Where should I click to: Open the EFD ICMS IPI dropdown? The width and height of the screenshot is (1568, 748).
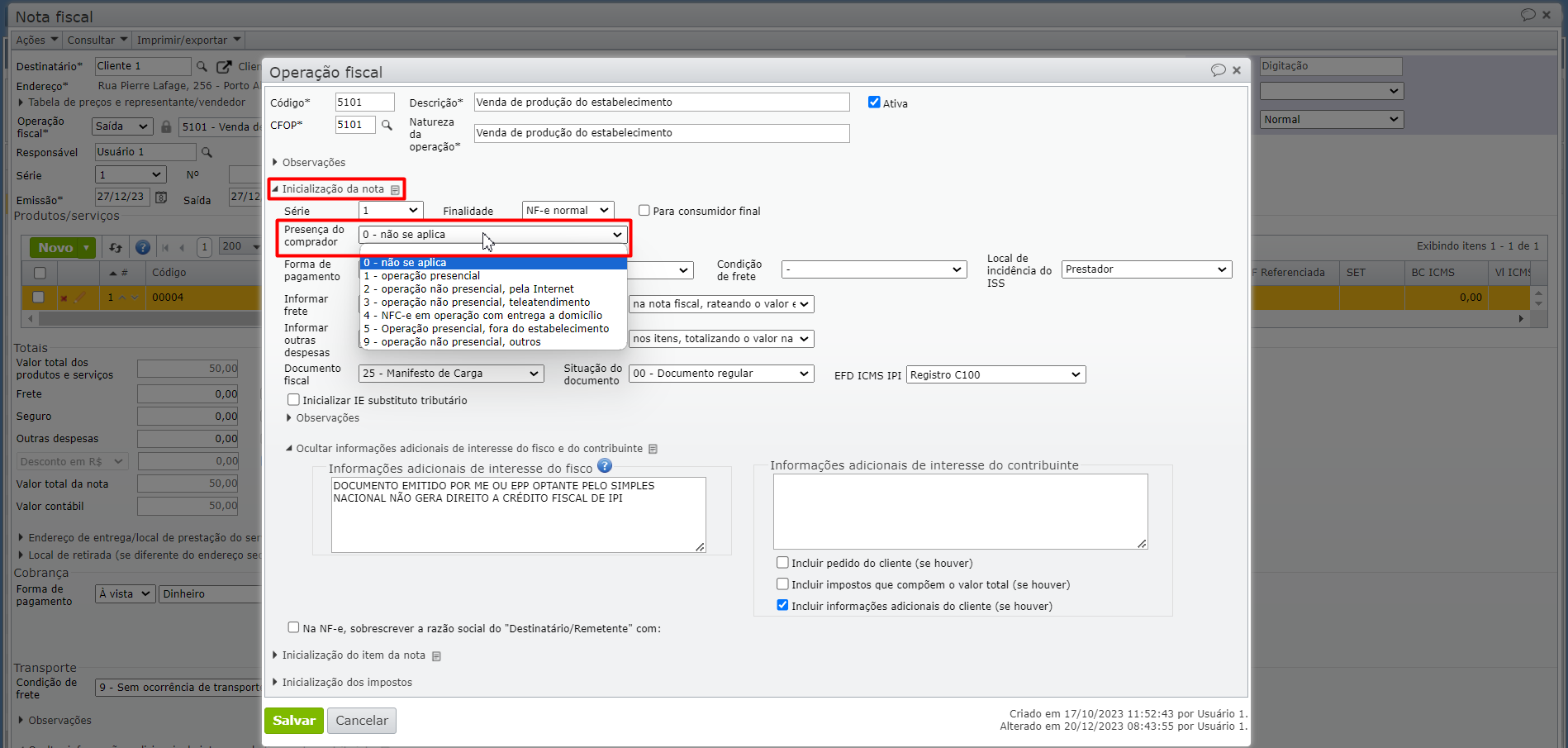point(996,375)
